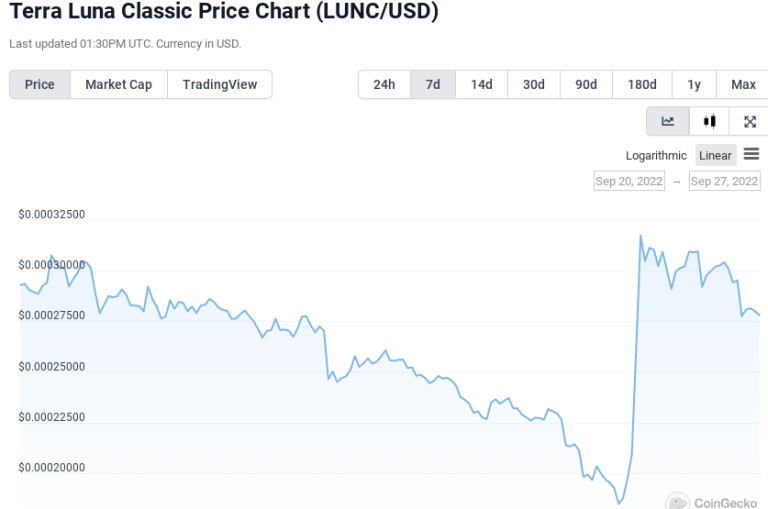Choose the 30d time range
This screenshot has width=768, height=509.
534,85
